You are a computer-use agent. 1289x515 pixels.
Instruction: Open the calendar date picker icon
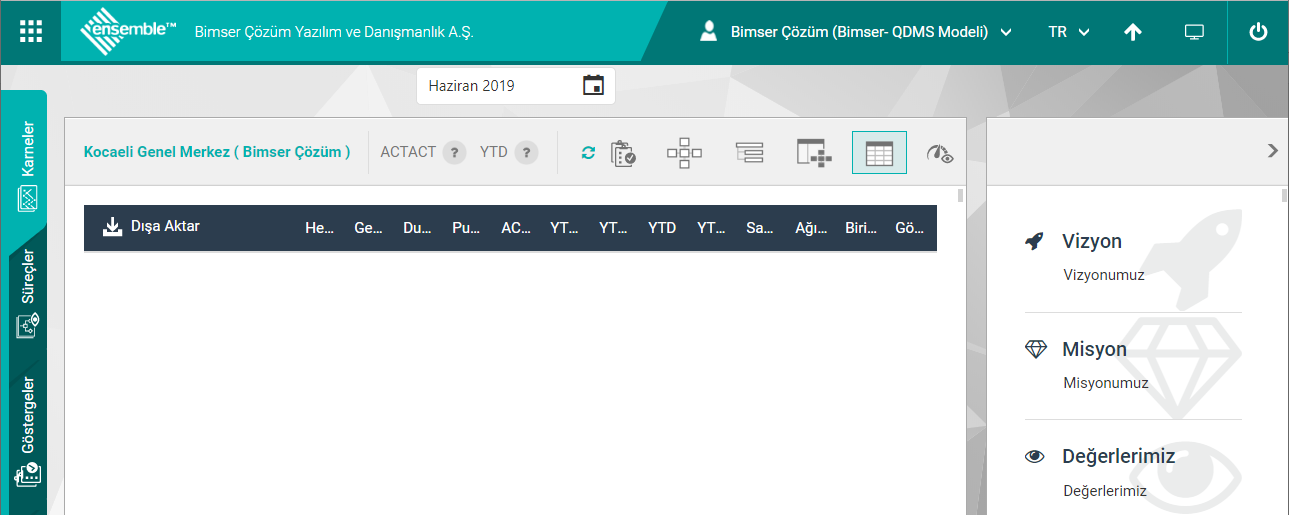(x=593, y=85)
